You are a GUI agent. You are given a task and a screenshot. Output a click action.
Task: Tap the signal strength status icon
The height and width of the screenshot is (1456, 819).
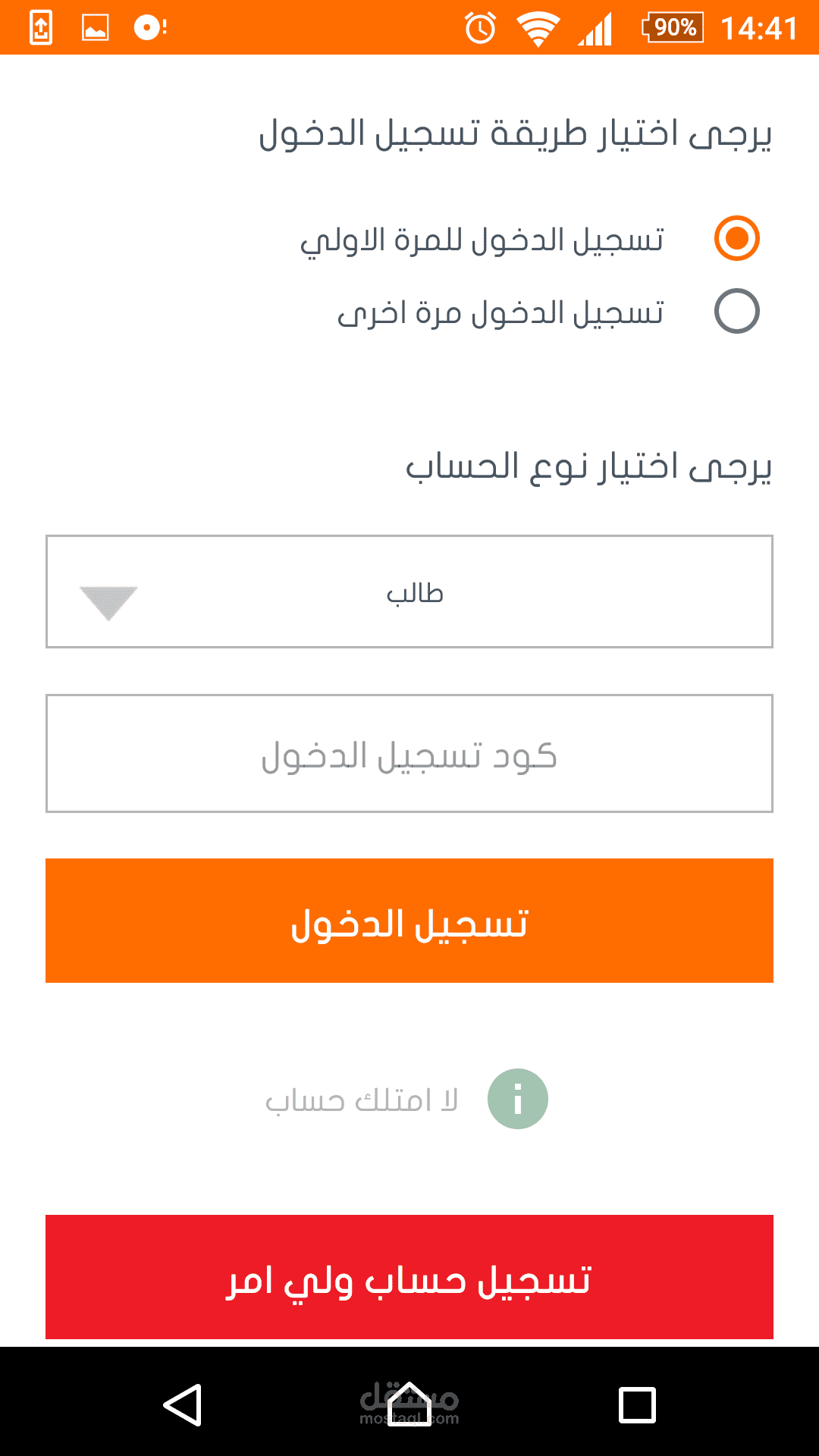point(595,30)
